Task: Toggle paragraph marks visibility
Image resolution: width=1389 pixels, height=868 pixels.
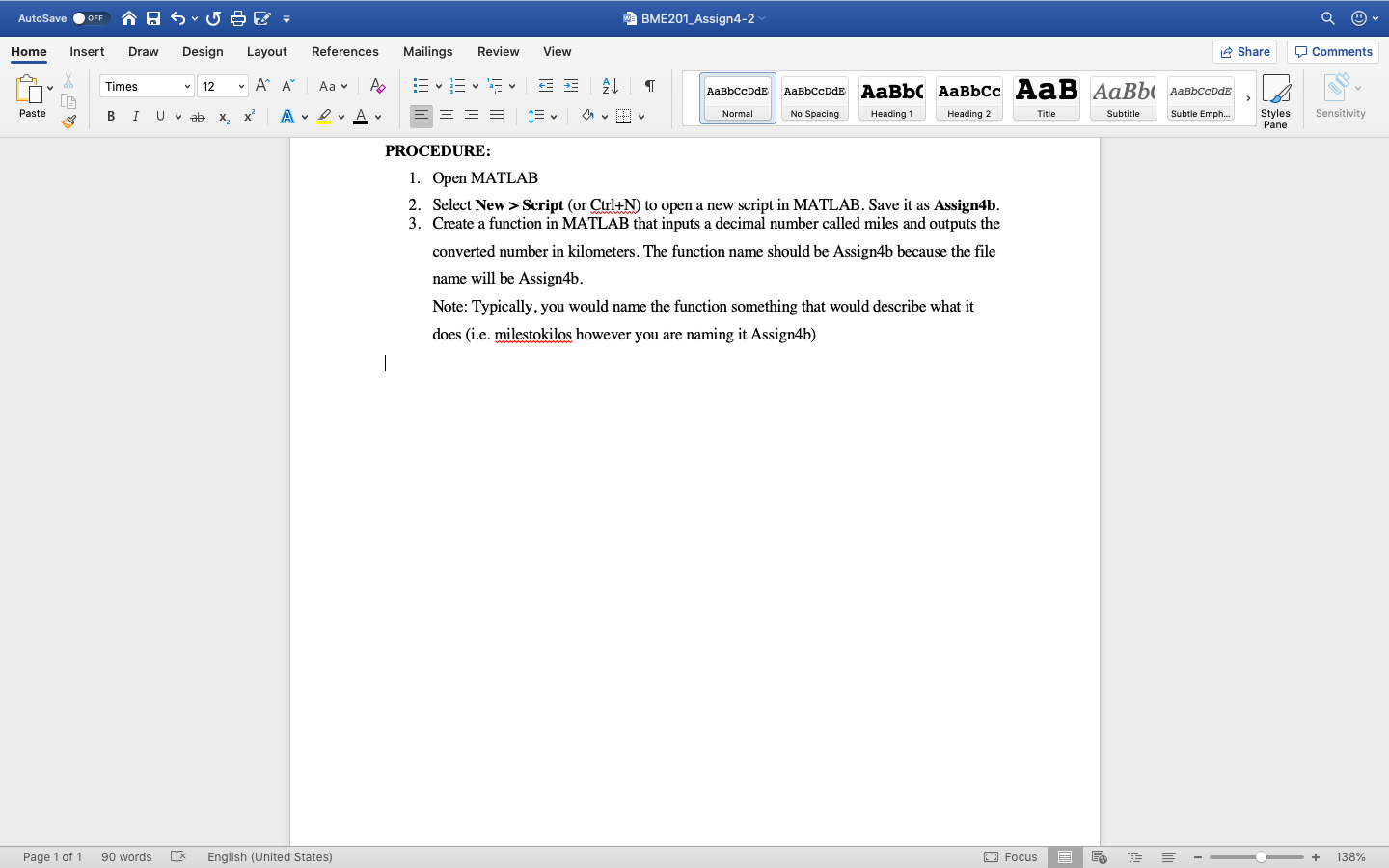Action: [x=649, y=86]
